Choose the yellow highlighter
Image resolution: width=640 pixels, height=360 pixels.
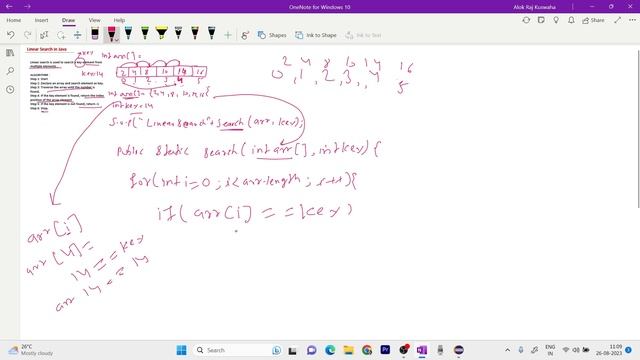coord(162,33)
